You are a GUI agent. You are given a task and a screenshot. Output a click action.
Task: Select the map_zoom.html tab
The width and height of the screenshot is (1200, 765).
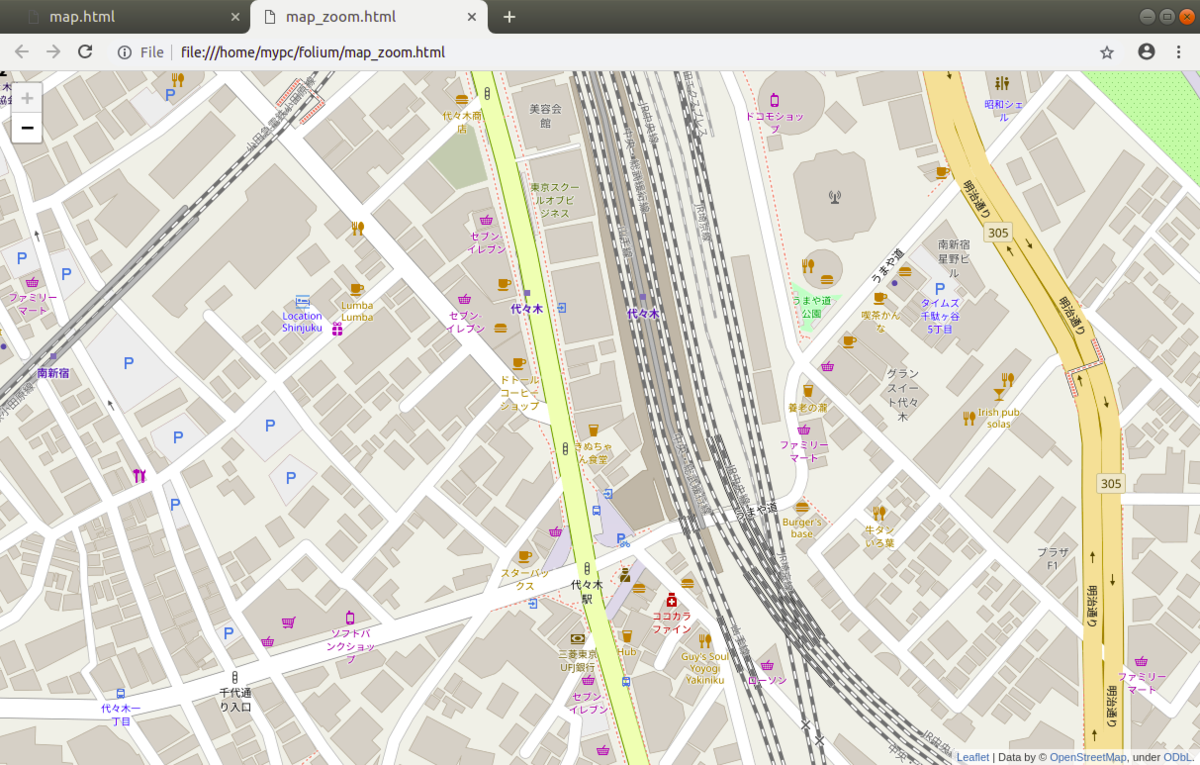click(x=340, y=17)
